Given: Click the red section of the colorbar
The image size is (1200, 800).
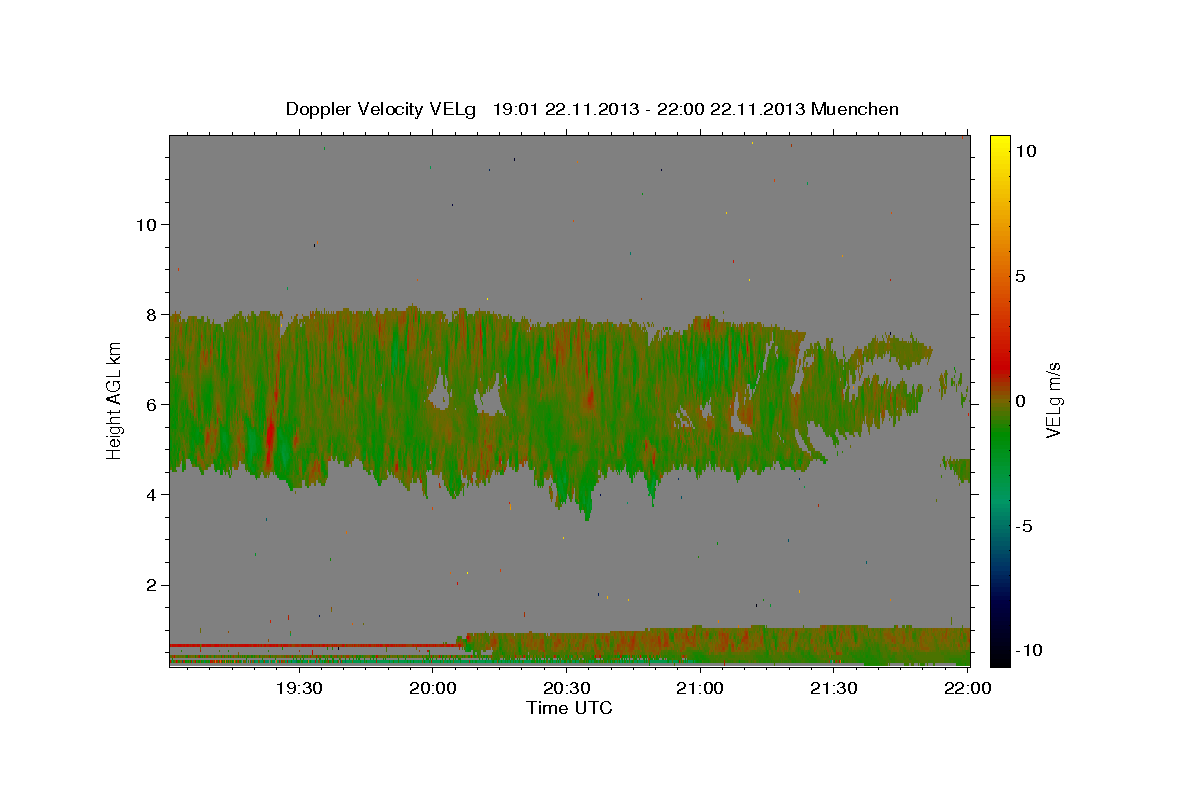Looking at the screenshot, I should click(x=1000, y=365).
